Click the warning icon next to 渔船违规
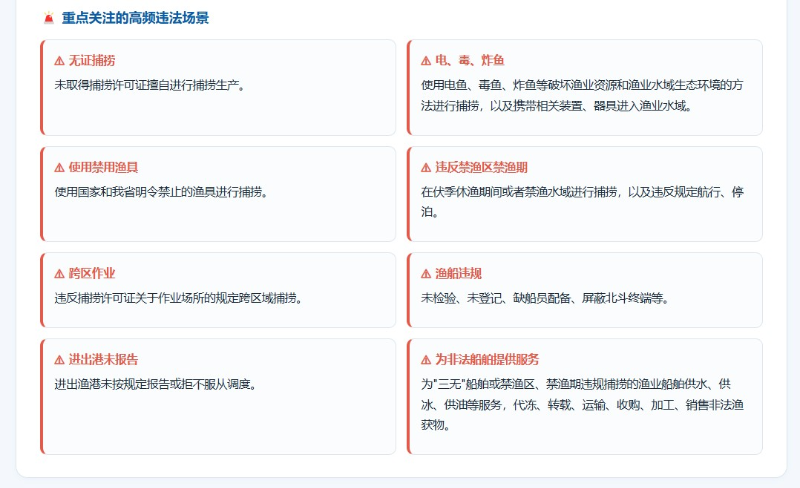The height and width of the screenshot is (488, 800). tap(426, 274)
